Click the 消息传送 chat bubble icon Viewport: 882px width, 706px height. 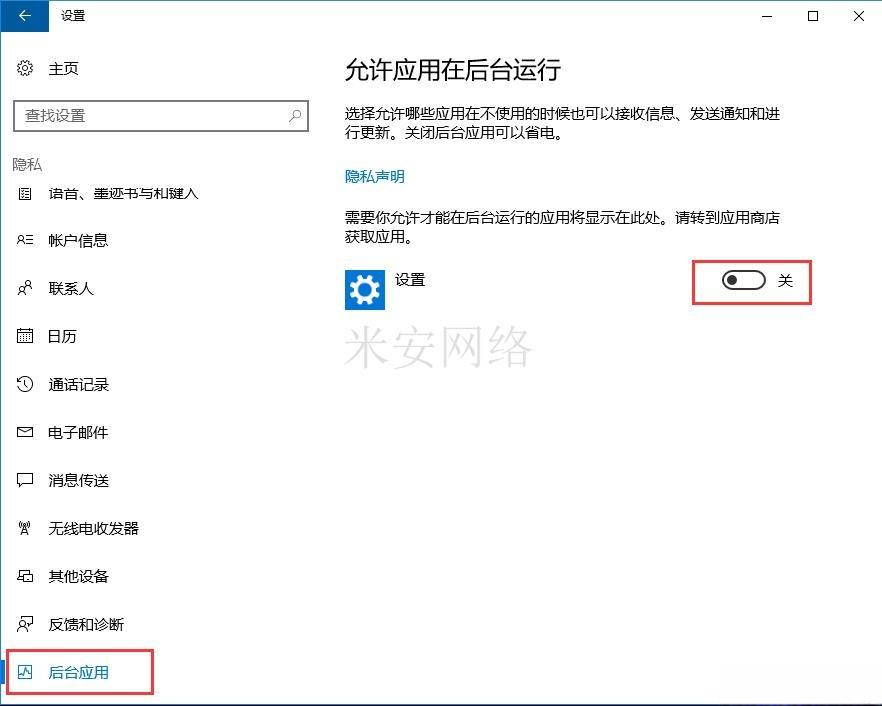25,480
